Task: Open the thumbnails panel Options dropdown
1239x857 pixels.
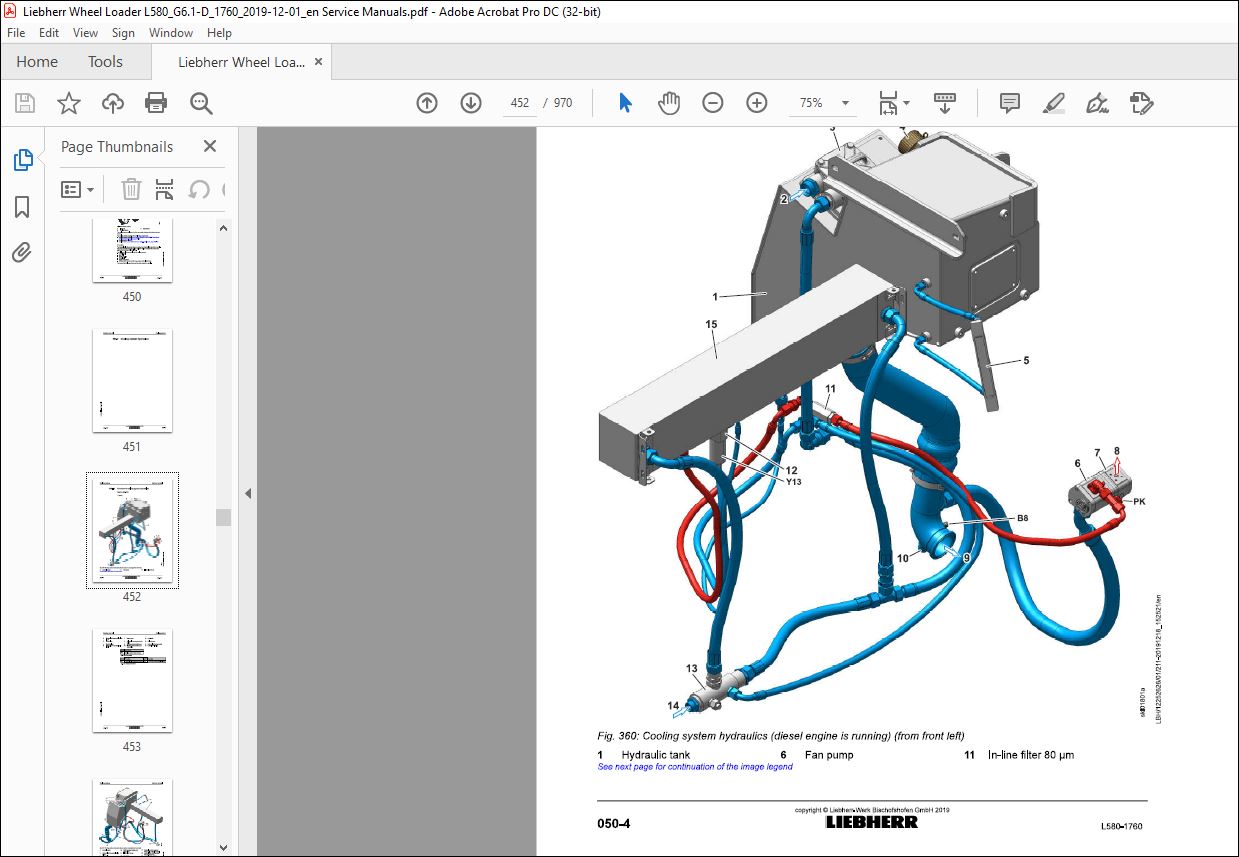Action: point(77,189)
